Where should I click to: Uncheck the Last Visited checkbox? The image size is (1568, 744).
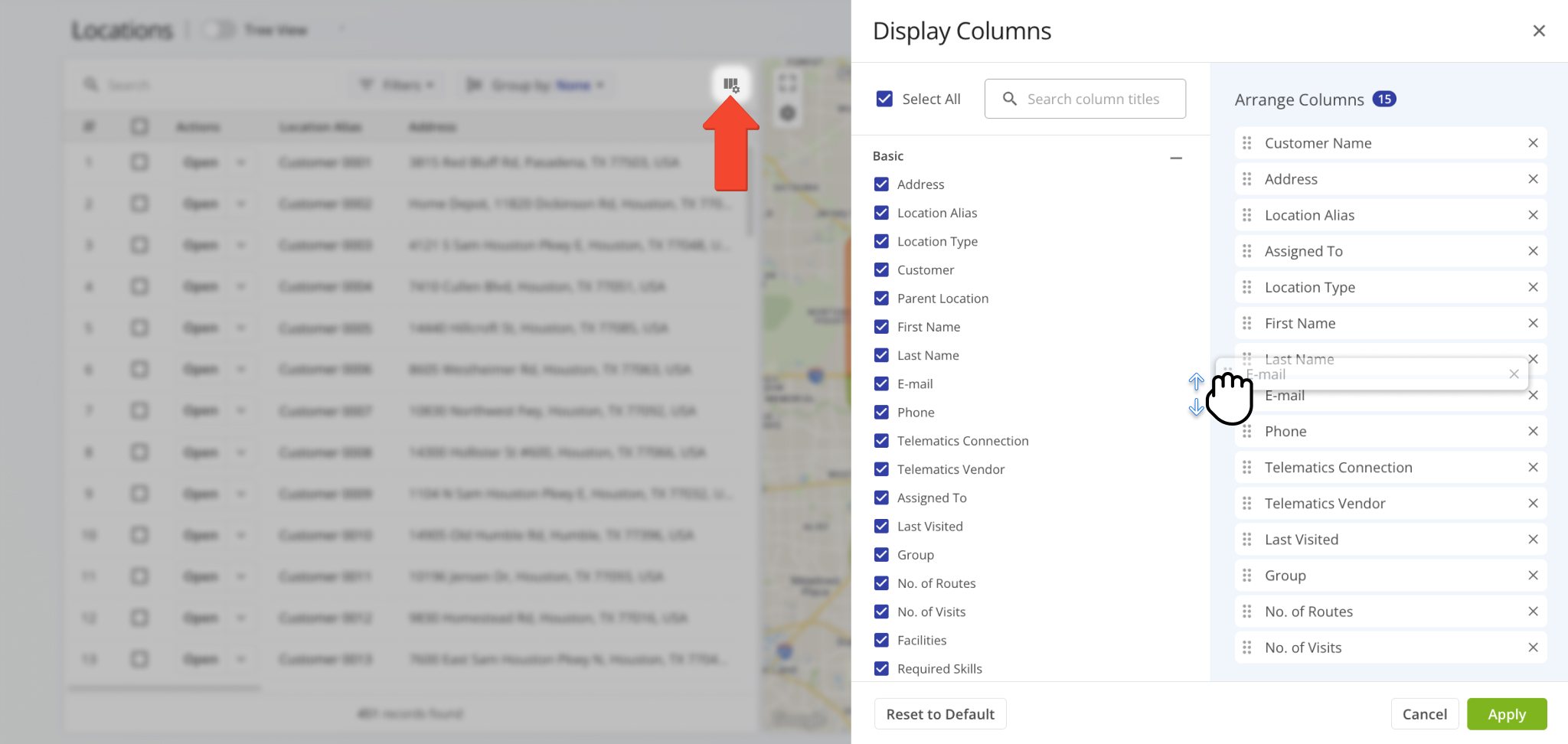pos(881,526)
